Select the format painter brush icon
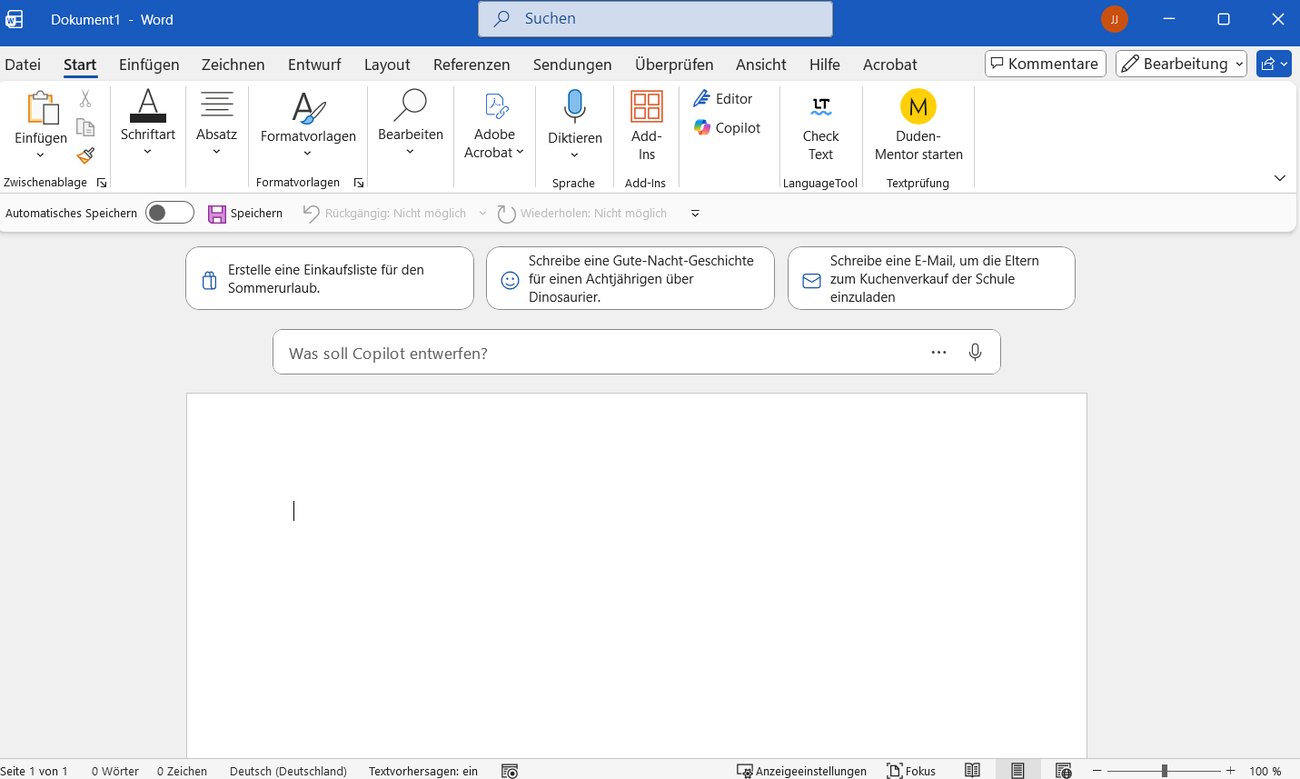 (85, 155)
